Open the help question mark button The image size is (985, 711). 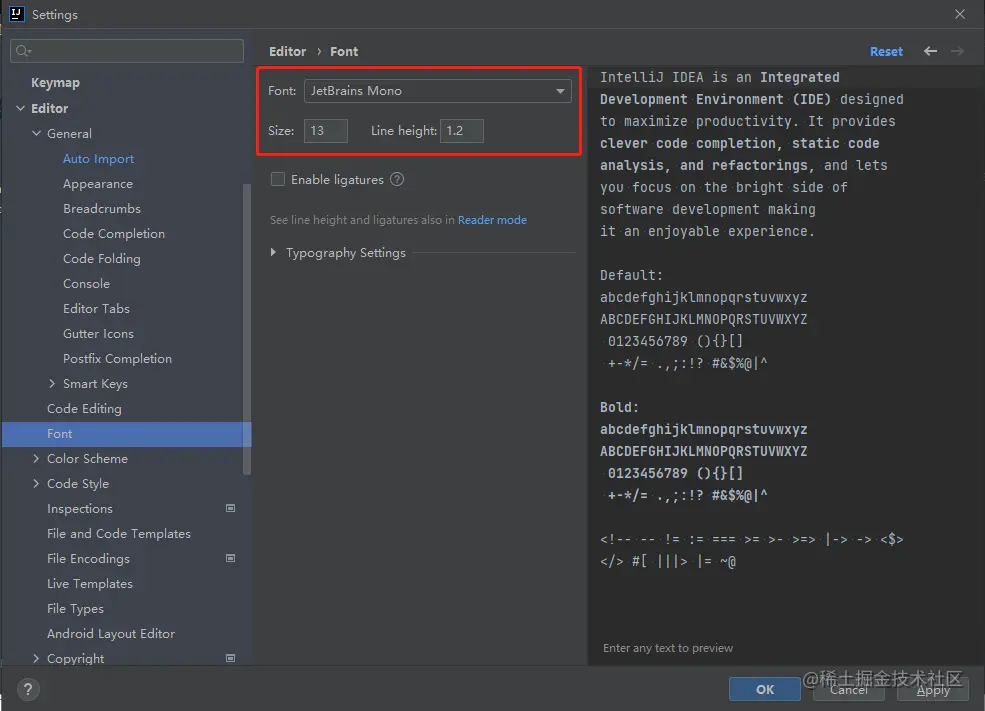tap(28, 690)
